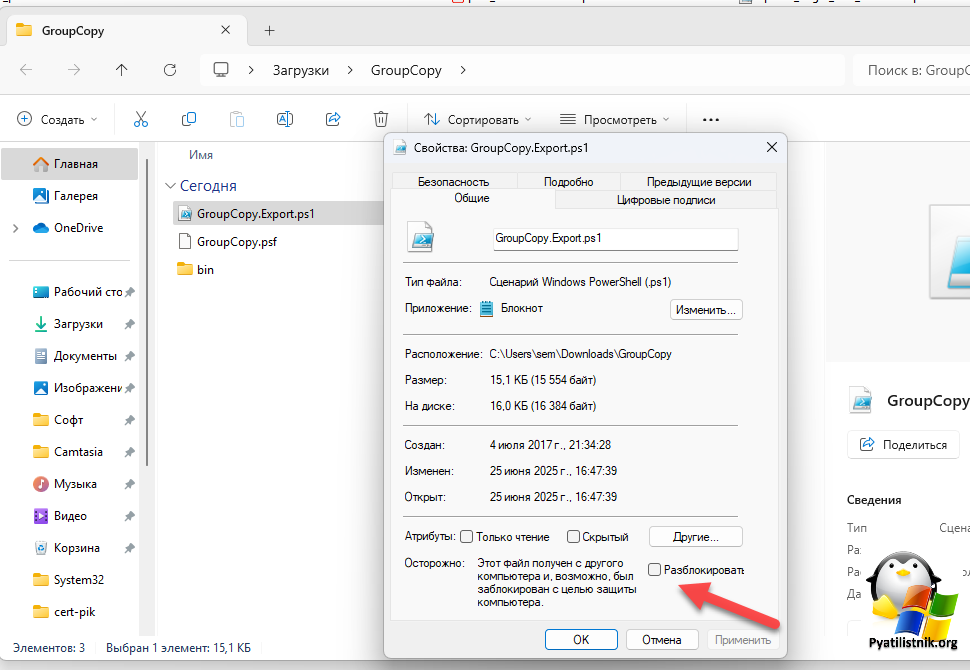This screenshot has width=970, height=670.
Task: Close the GroupCopy Explorer tab
Action: click(x=226, y=30)
